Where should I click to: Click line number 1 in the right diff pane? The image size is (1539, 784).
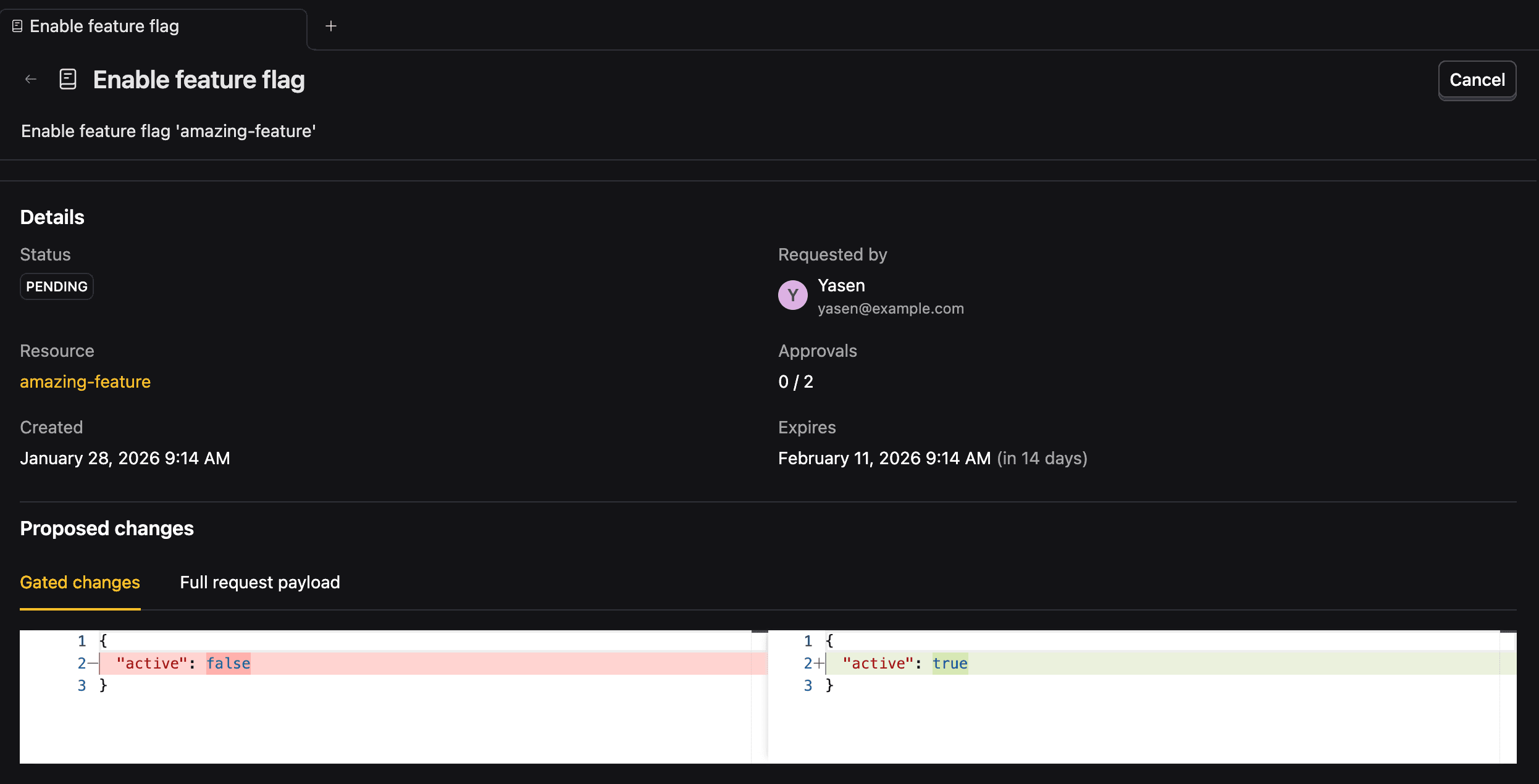point(807,641)
